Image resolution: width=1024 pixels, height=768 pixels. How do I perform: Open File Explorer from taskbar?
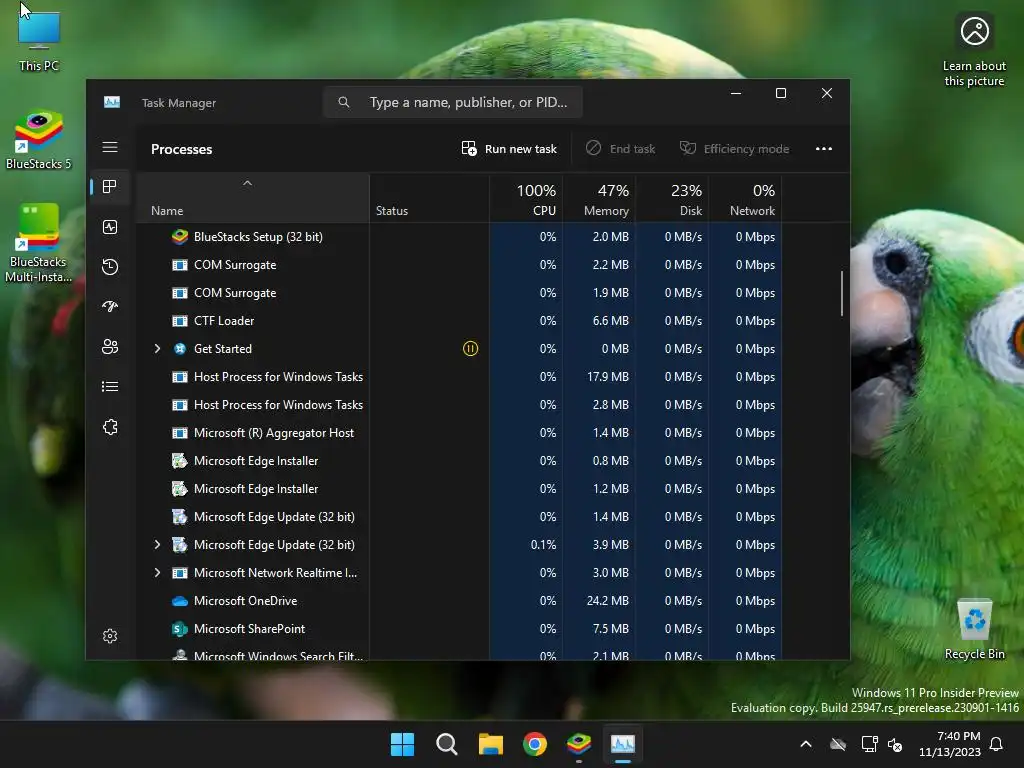tap(490, 744)
